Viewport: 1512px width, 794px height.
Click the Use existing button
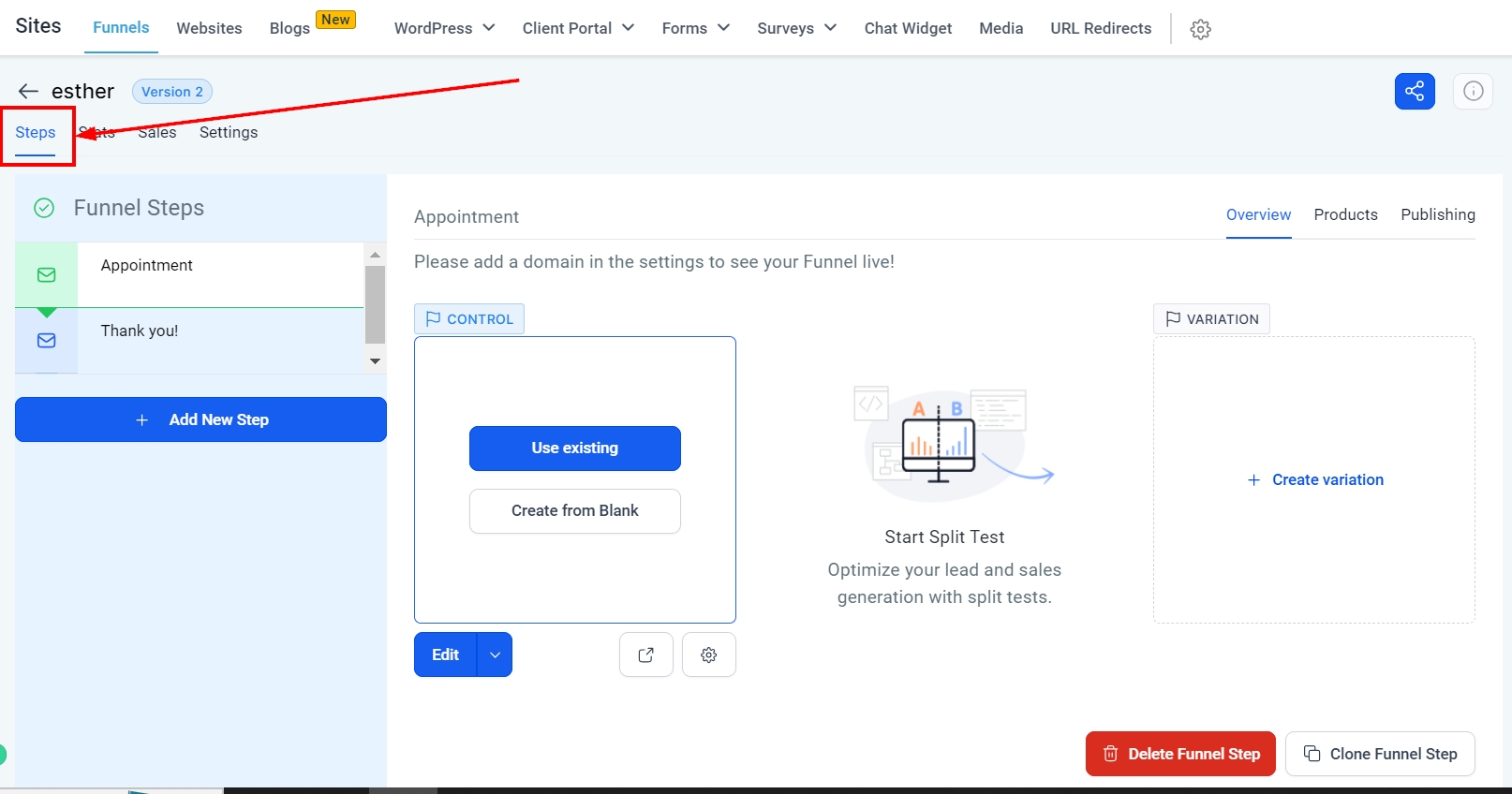coord(574,448)
